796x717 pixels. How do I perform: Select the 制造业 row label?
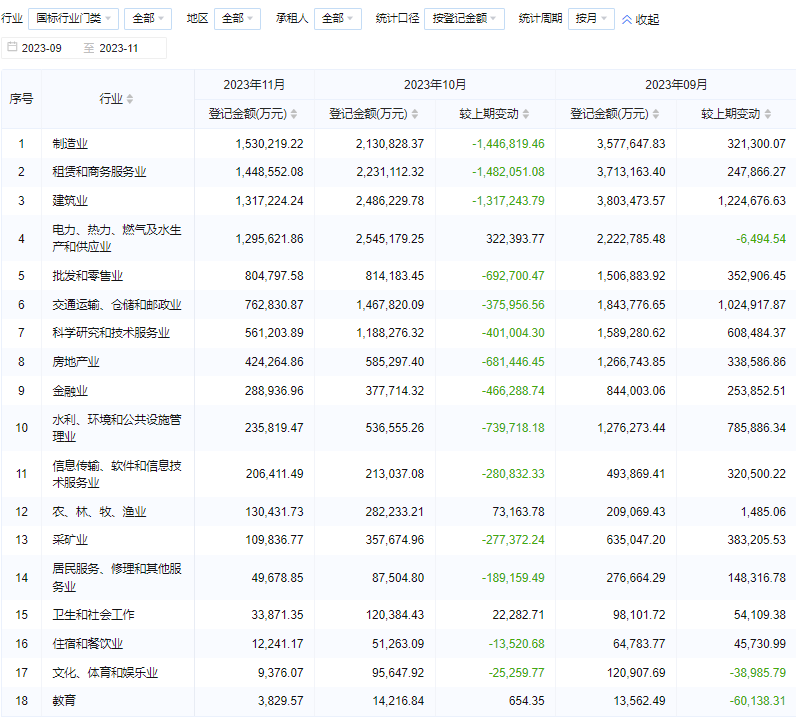pyautogui.click(x=70, y=144)
